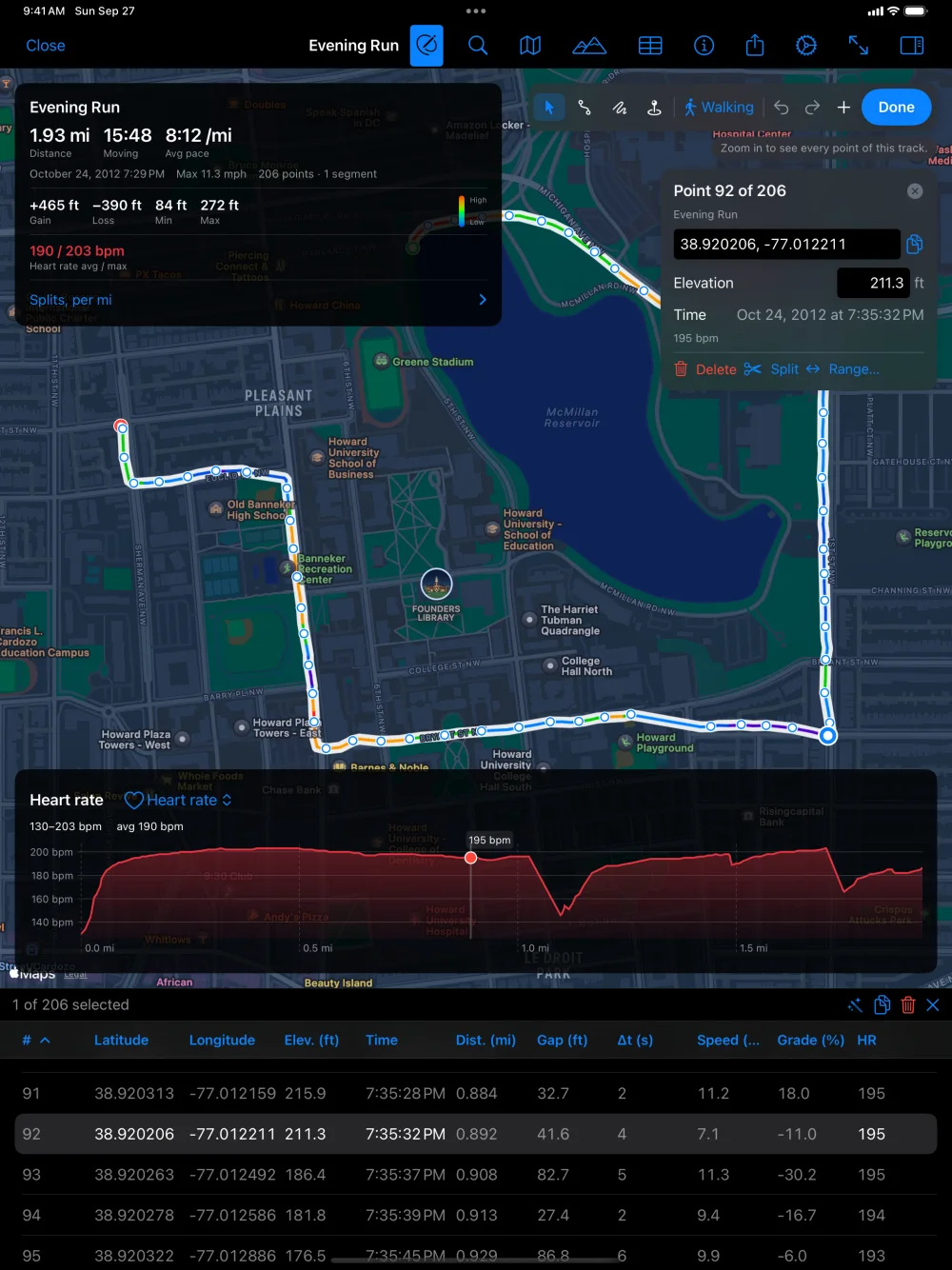Select row 95 in points table
The image size is (952, 1270).
pos(476,1255)
